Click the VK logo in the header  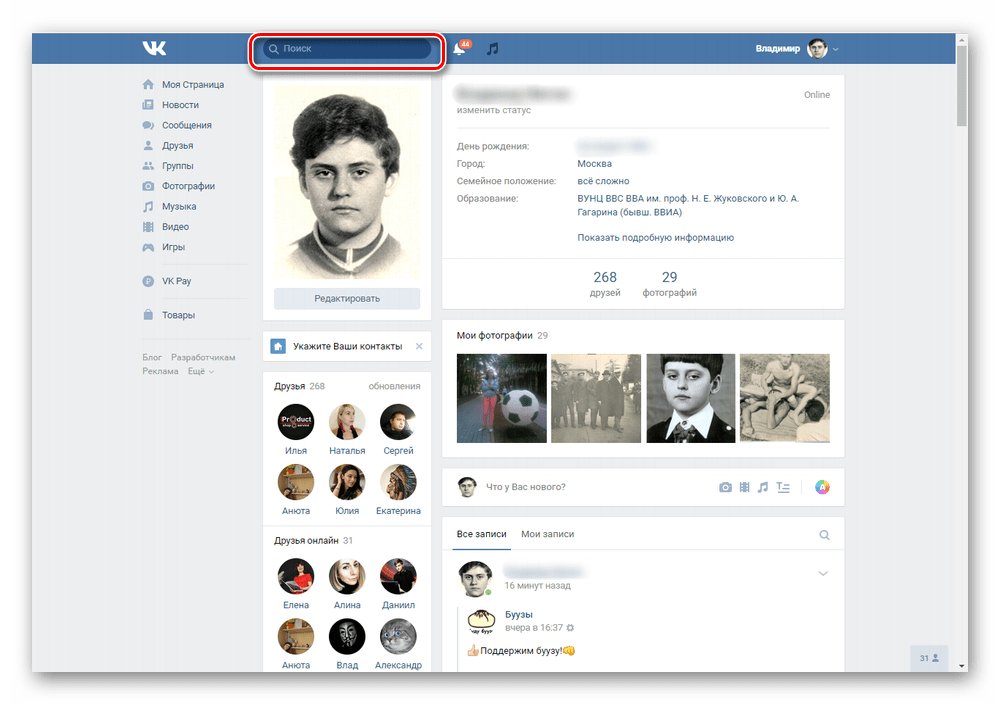pyautogui.click(x=154, y=48)
